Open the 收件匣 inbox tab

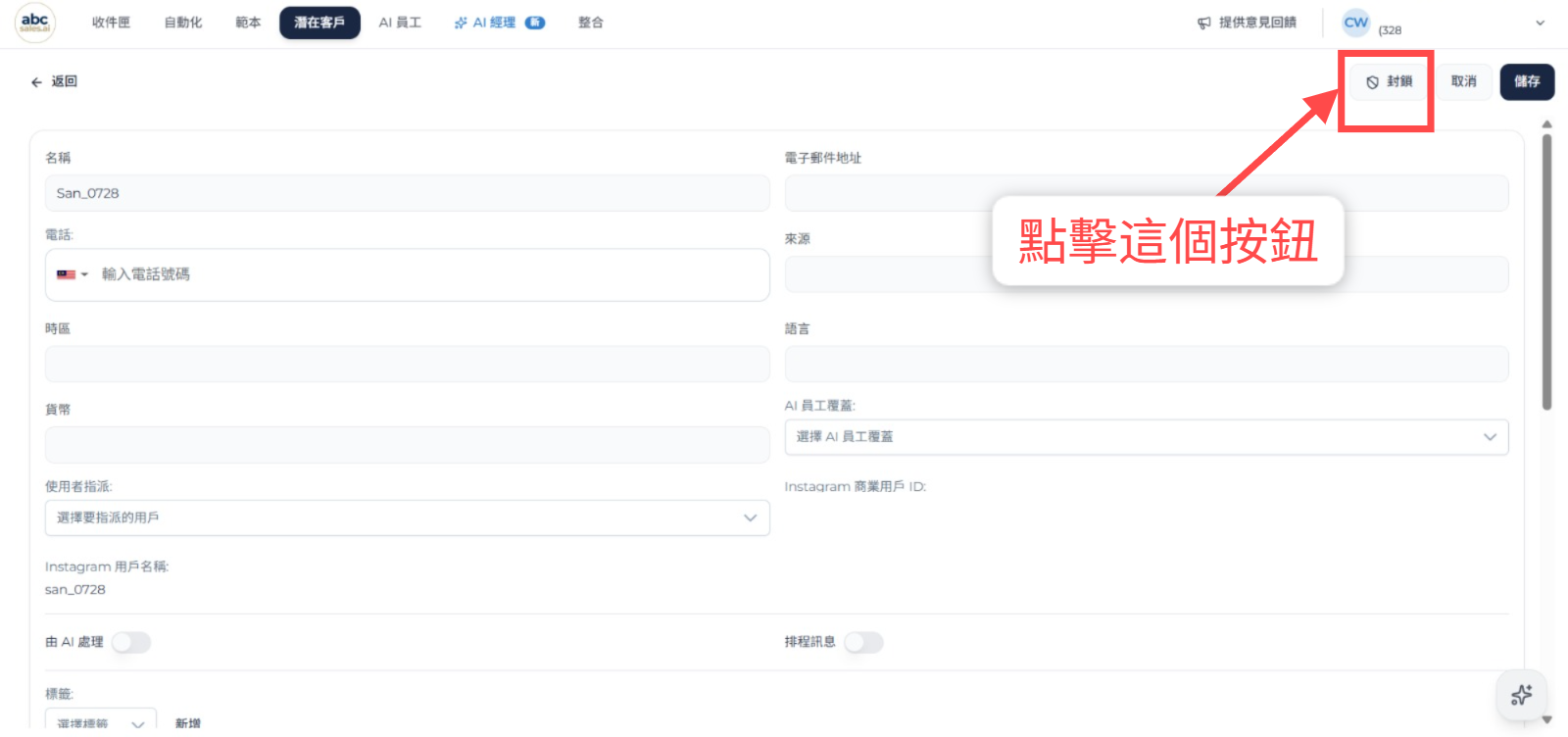(x=111, y=23)
